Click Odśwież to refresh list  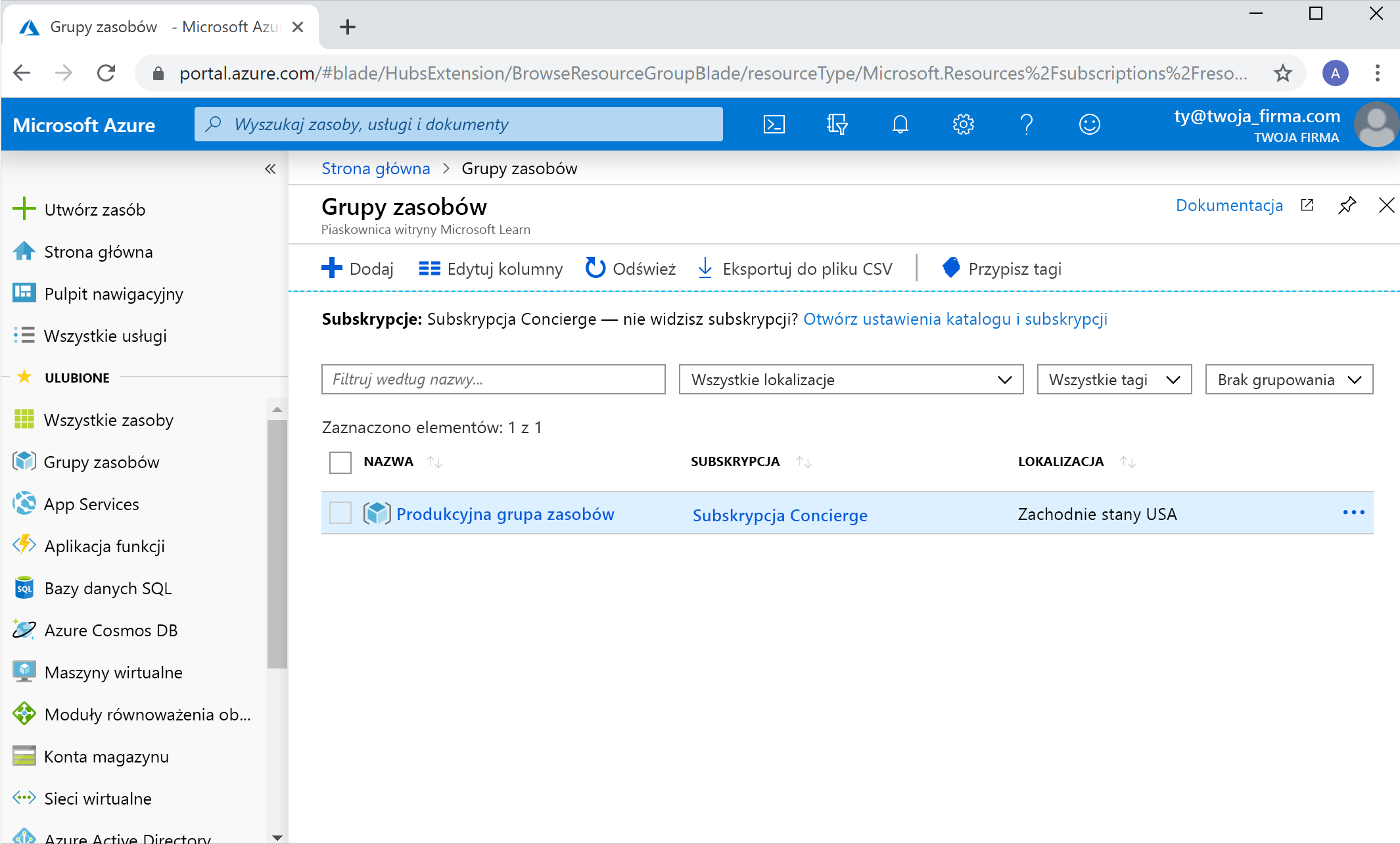point(630,269)
